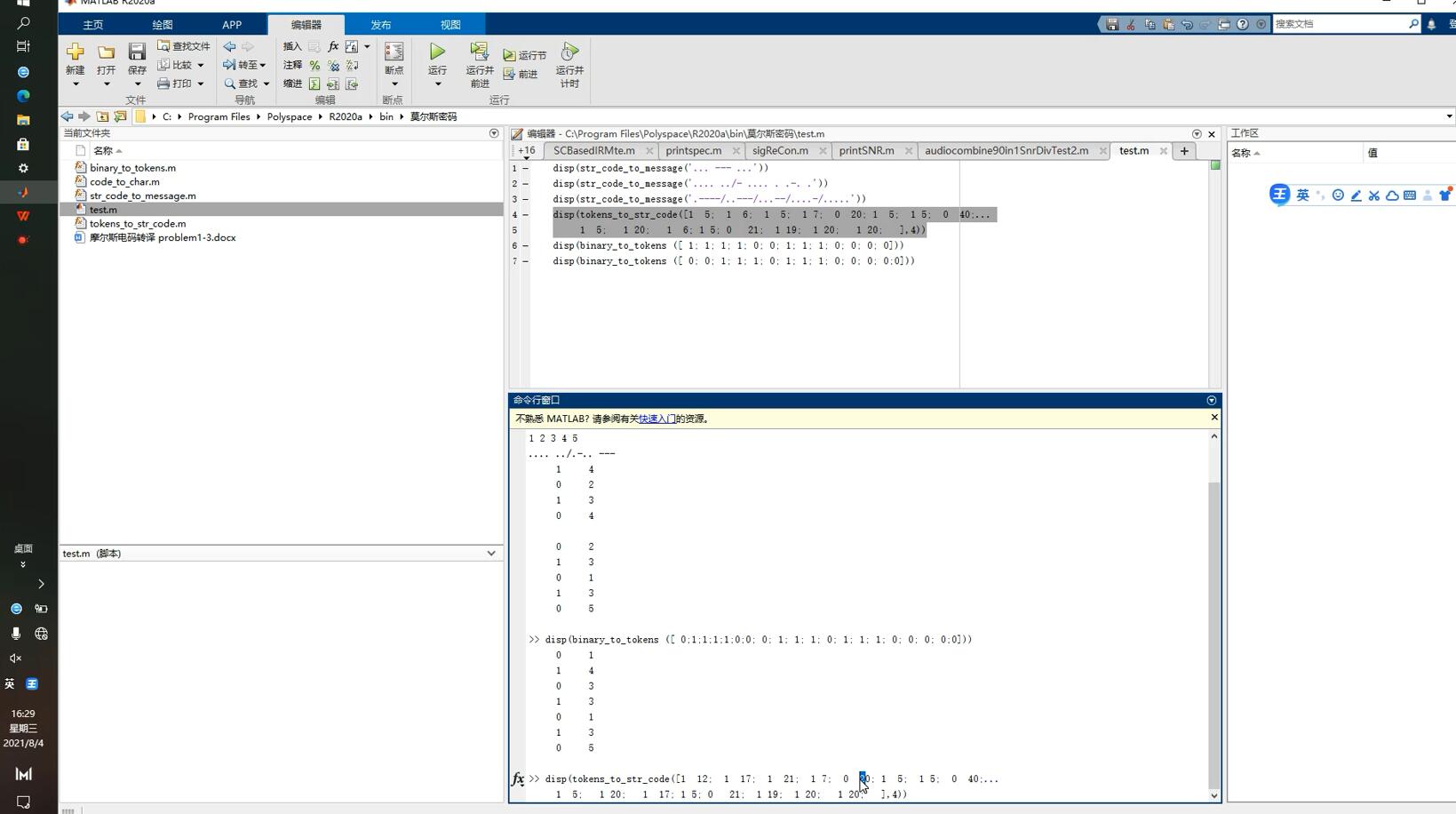Click the green percent comment icon
This screenshot has width=1456, height=814.
(314, 66)
